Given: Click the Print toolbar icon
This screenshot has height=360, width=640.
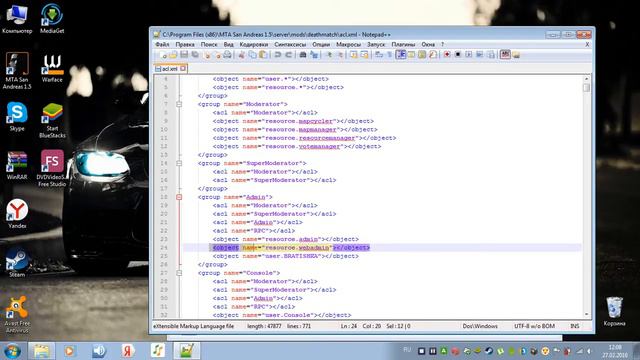Looking at the screenshot, I should click(x=227, y=55).
